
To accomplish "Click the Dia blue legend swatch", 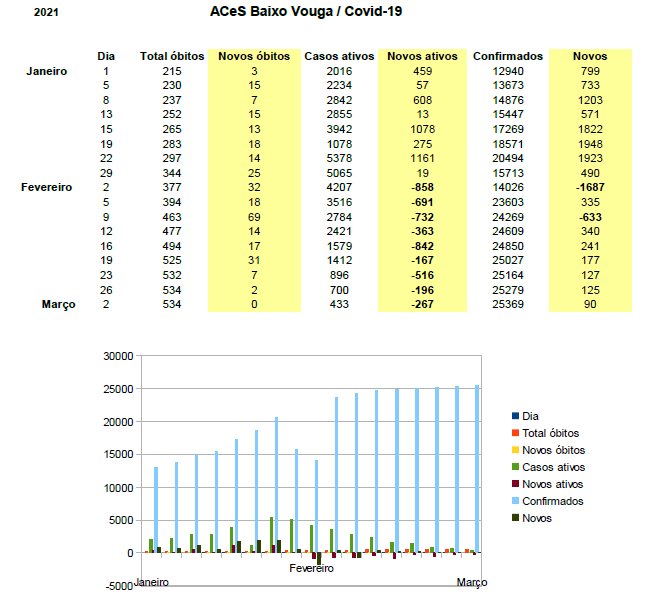I will (x=515, y=416).
